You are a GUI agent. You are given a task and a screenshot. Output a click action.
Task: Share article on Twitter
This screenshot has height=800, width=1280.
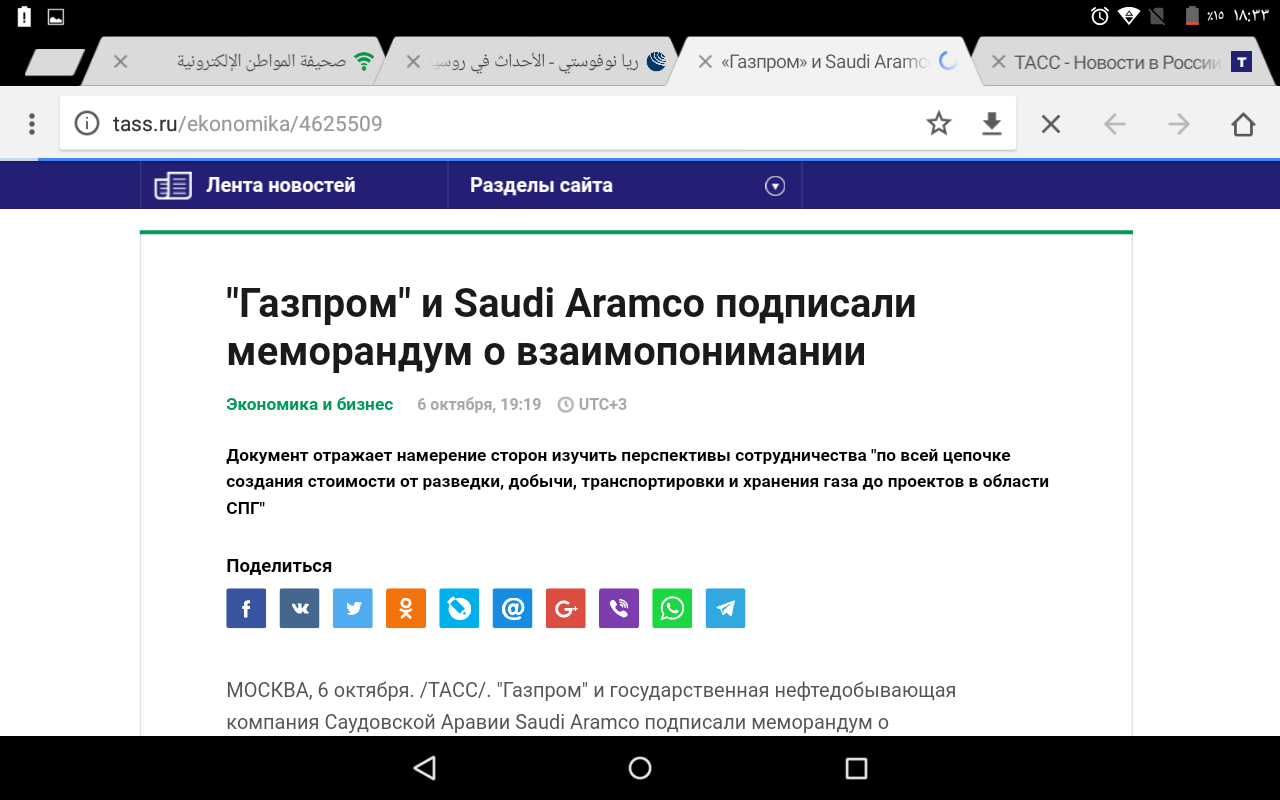tap(352, 608)
